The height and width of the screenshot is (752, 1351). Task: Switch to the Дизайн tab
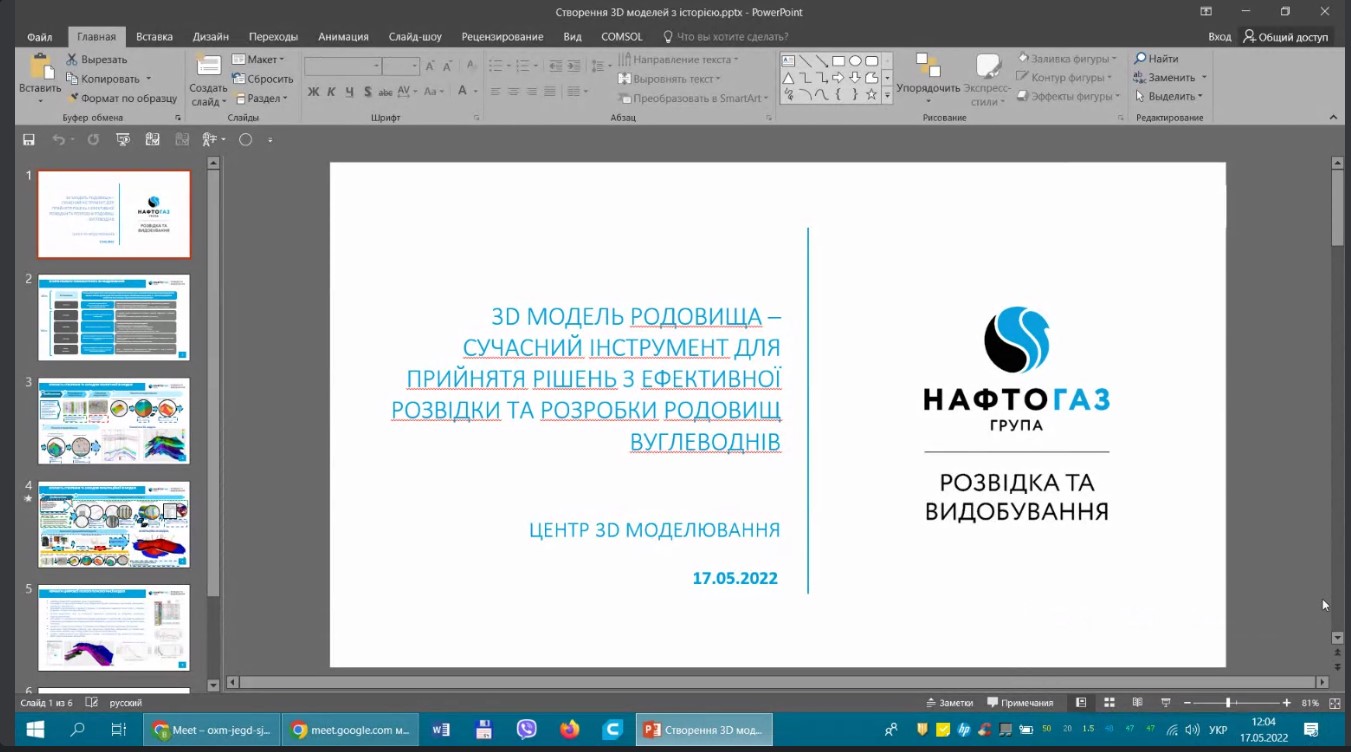pyautogui.click(x=210, y=36)
